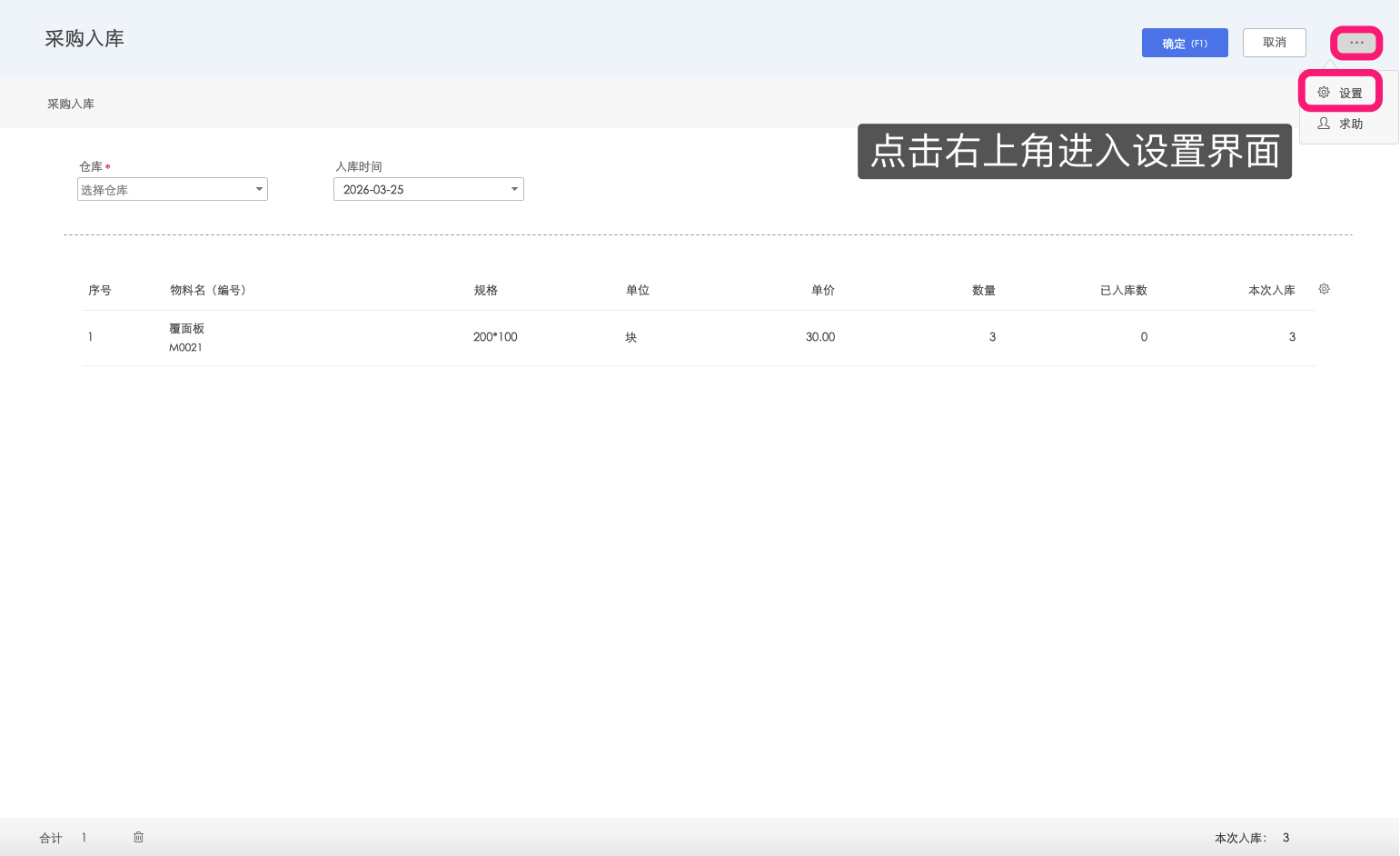Click material name 覆面板

pos(186,328)
